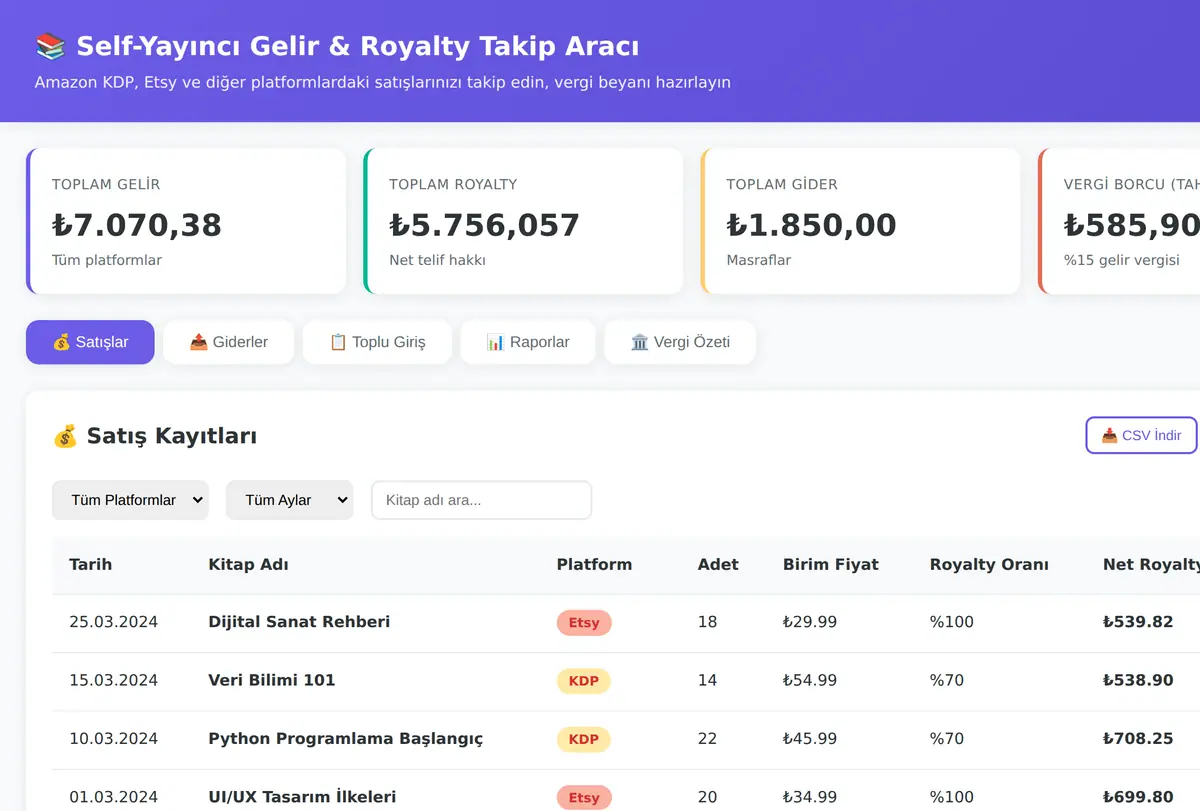Focus the Kitap adı ara search field
Image resolution: width=1200 pixels, height=811 pixels.
click(x=481, y=500)
